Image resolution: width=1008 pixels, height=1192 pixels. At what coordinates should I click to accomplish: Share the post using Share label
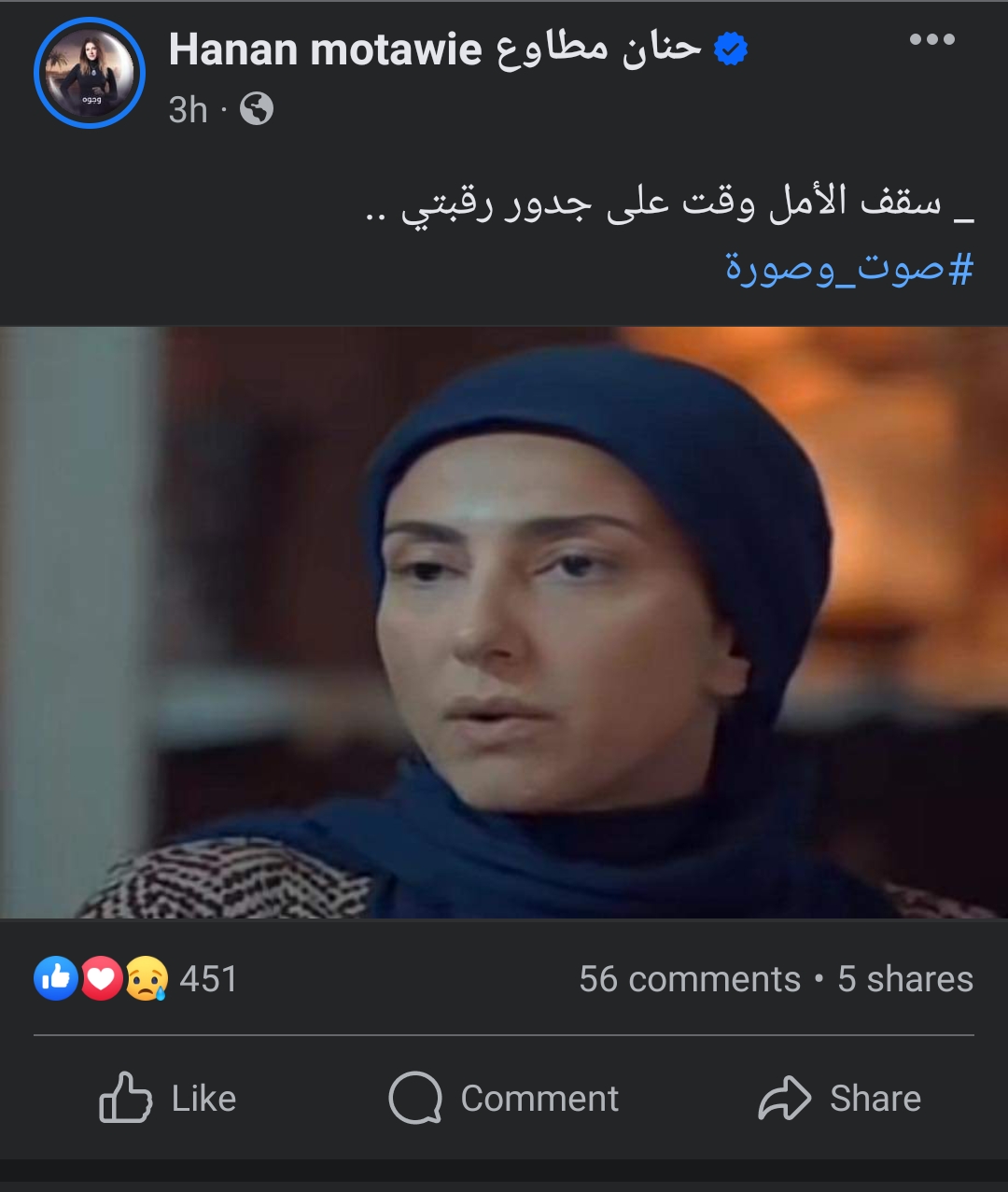[875, 1099]
